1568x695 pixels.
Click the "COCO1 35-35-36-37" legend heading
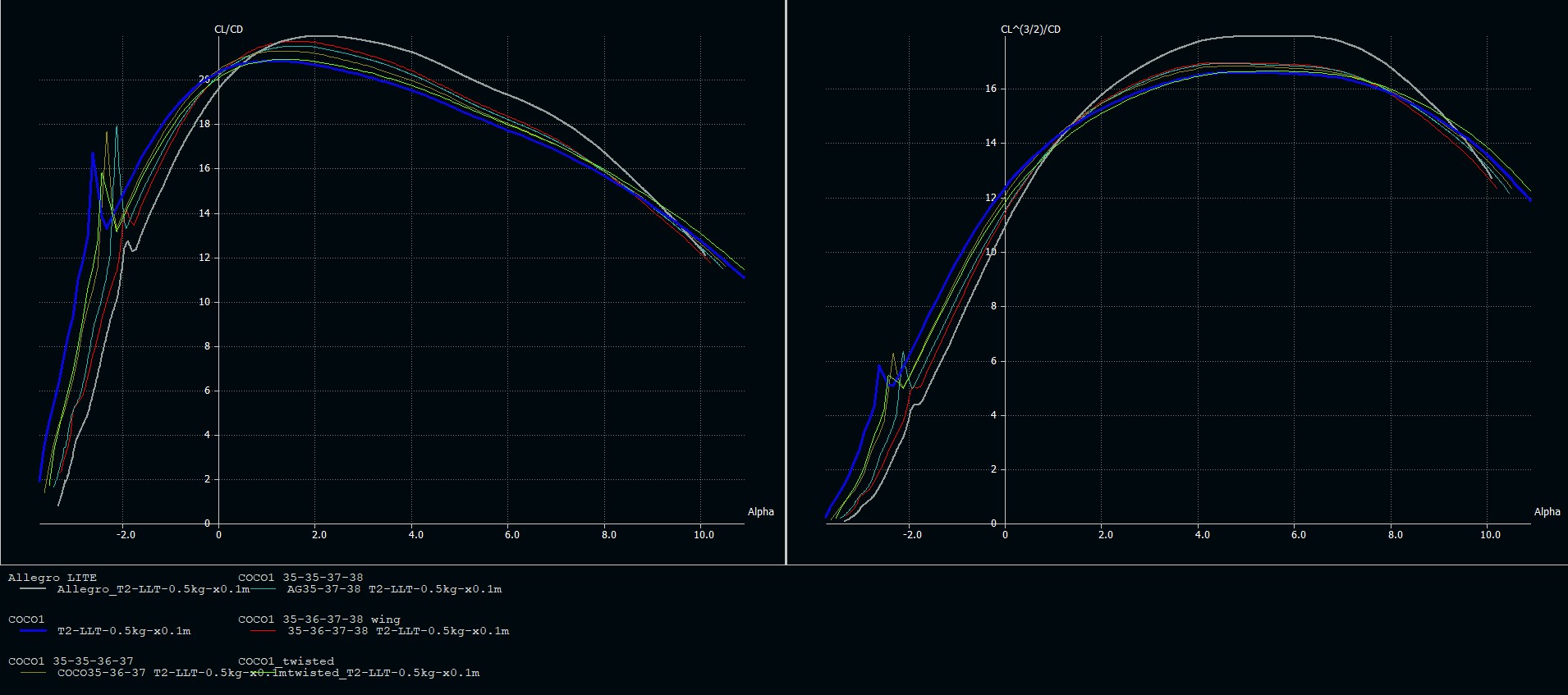(71, 661)
